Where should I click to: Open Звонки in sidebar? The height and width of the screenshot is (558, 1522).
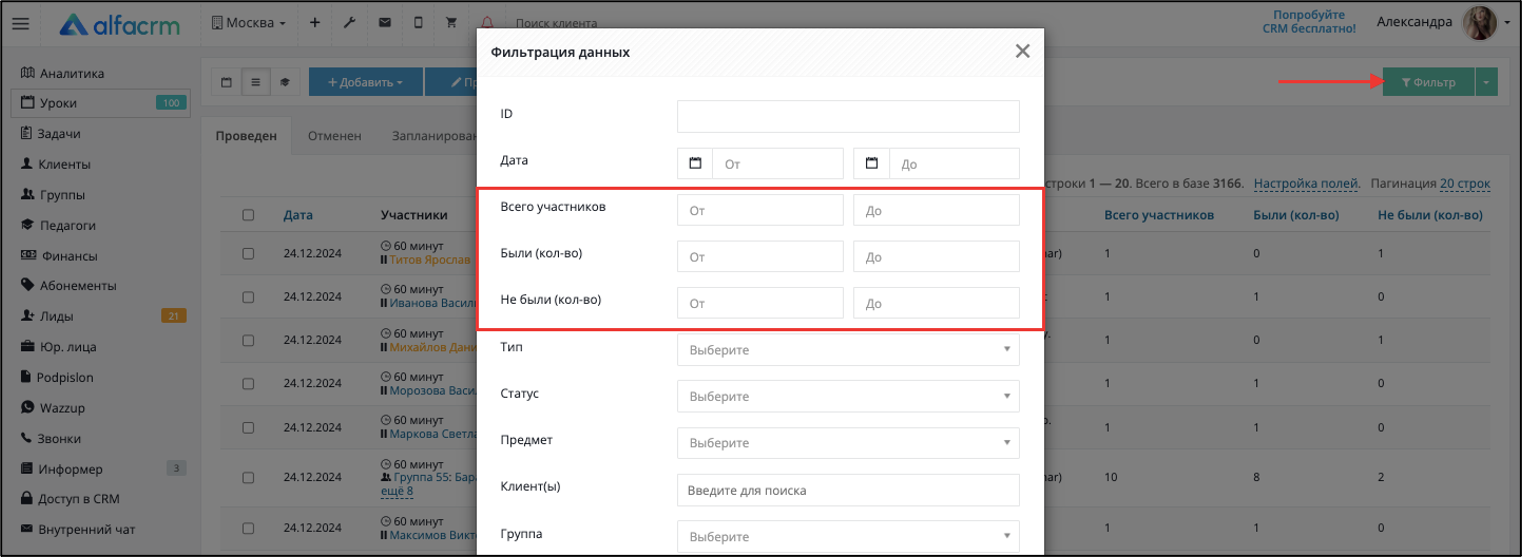[x=51, y=438]
